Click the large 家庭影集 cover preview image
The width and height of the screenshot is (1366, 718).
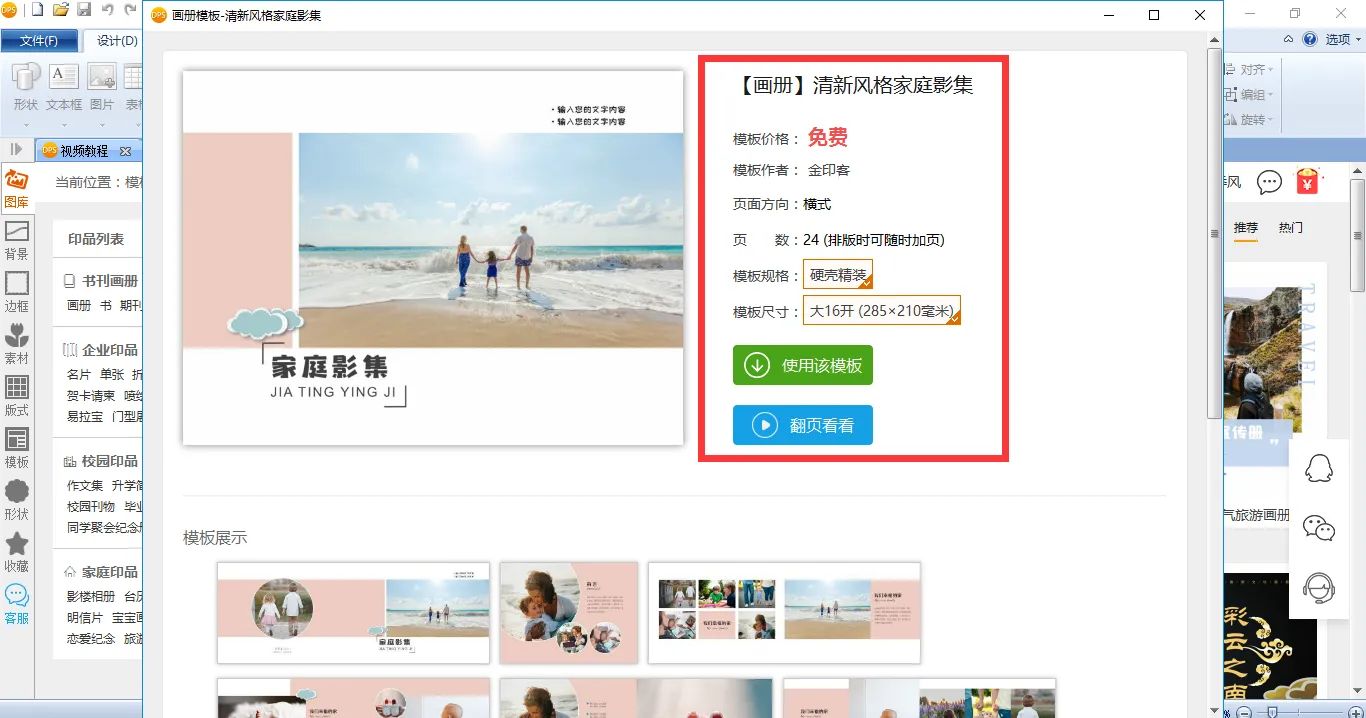(x=433, y=257)
